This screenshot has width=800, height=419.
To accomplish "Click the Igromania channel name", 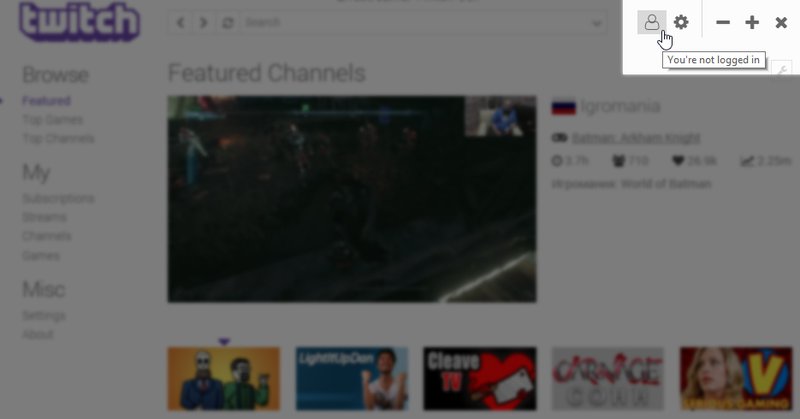I will [x=620, y=107].
